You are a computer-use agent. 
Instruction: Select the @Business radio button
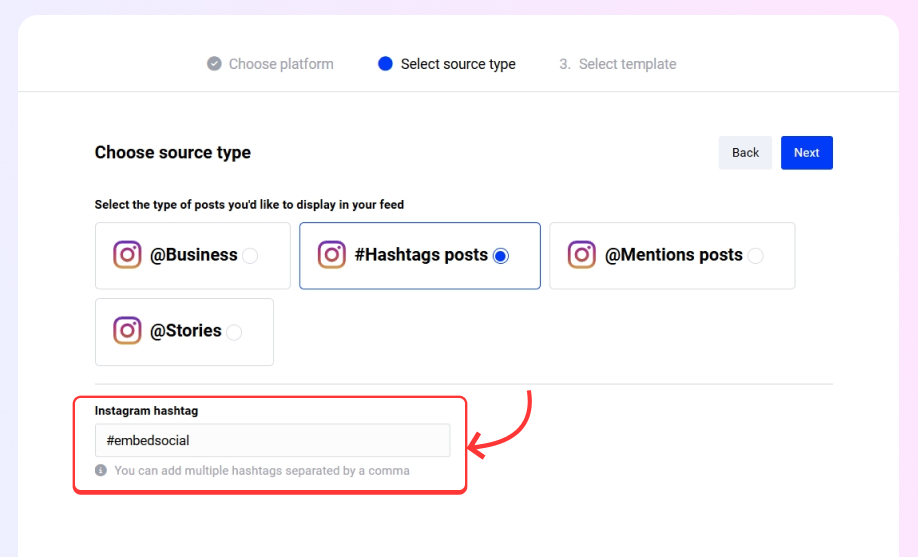click(250, 256)
